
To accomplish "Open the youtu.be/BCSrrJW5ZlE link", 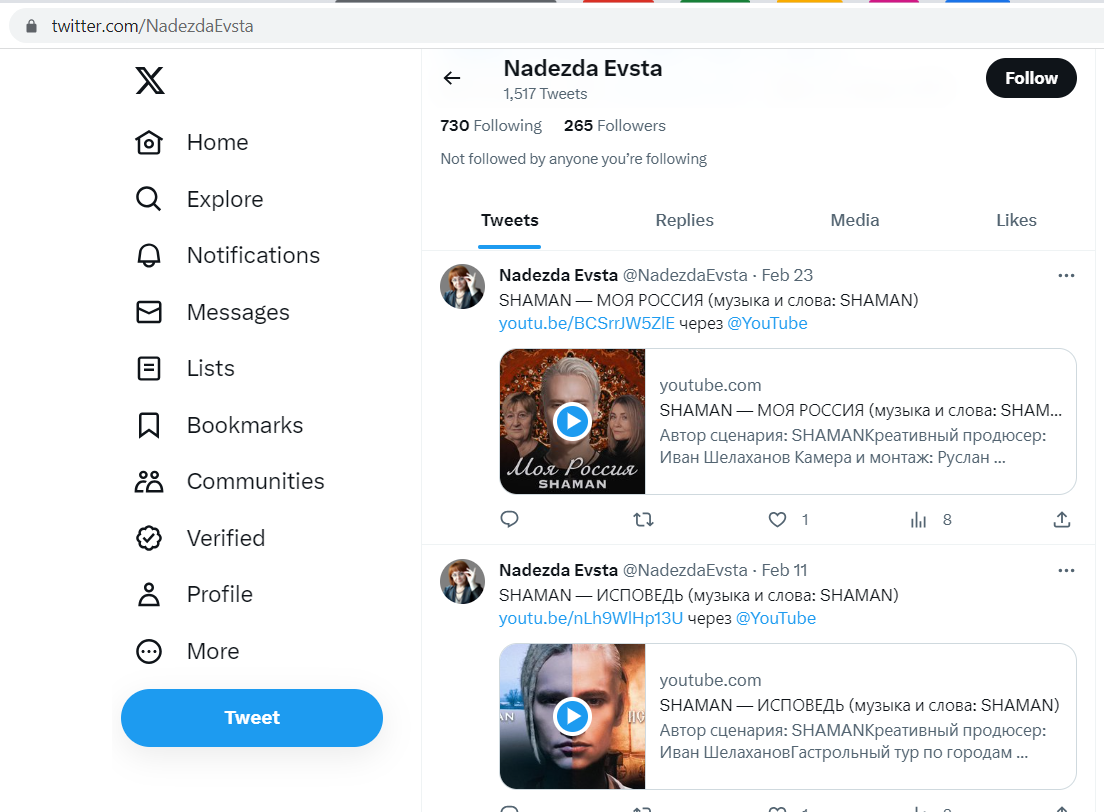I will [586, 323].
